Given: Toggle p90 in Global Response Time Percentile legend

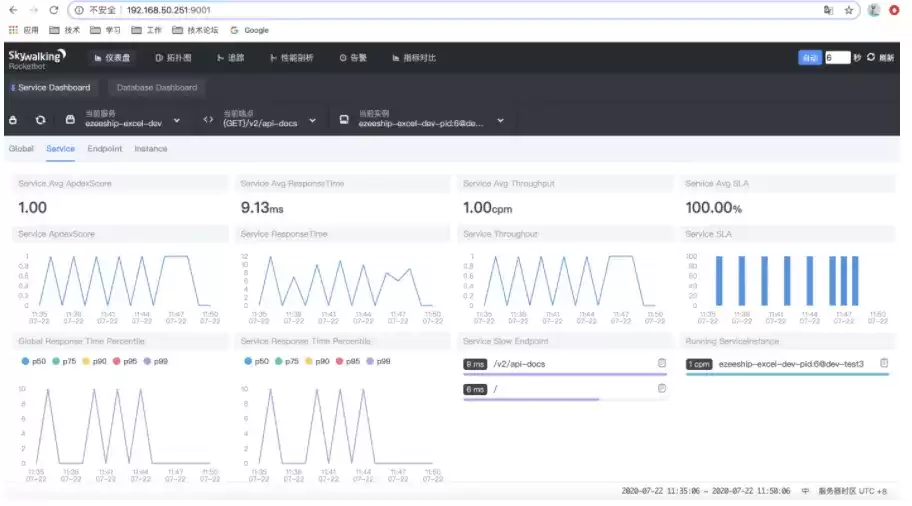Looking at the screenshot, I should pyautogui.click(x=94, y=361).
